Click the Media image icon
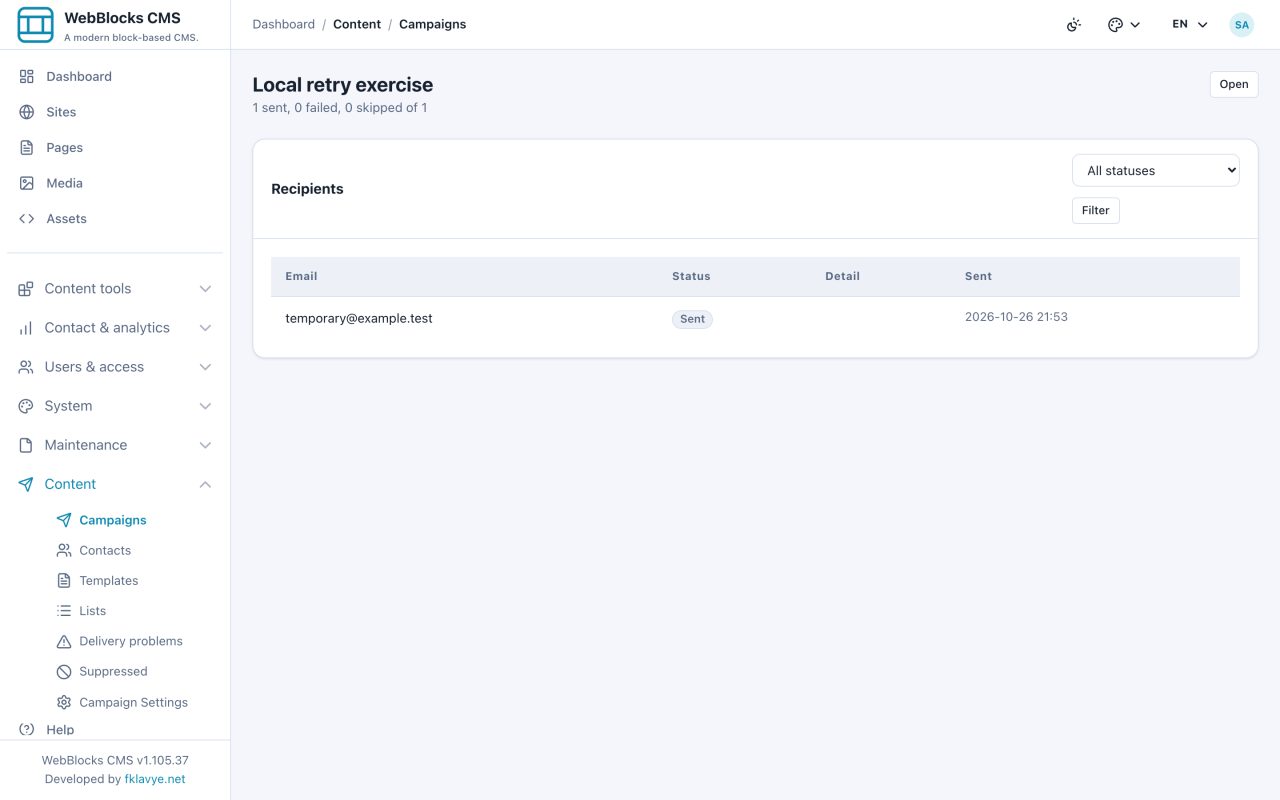 27,183
